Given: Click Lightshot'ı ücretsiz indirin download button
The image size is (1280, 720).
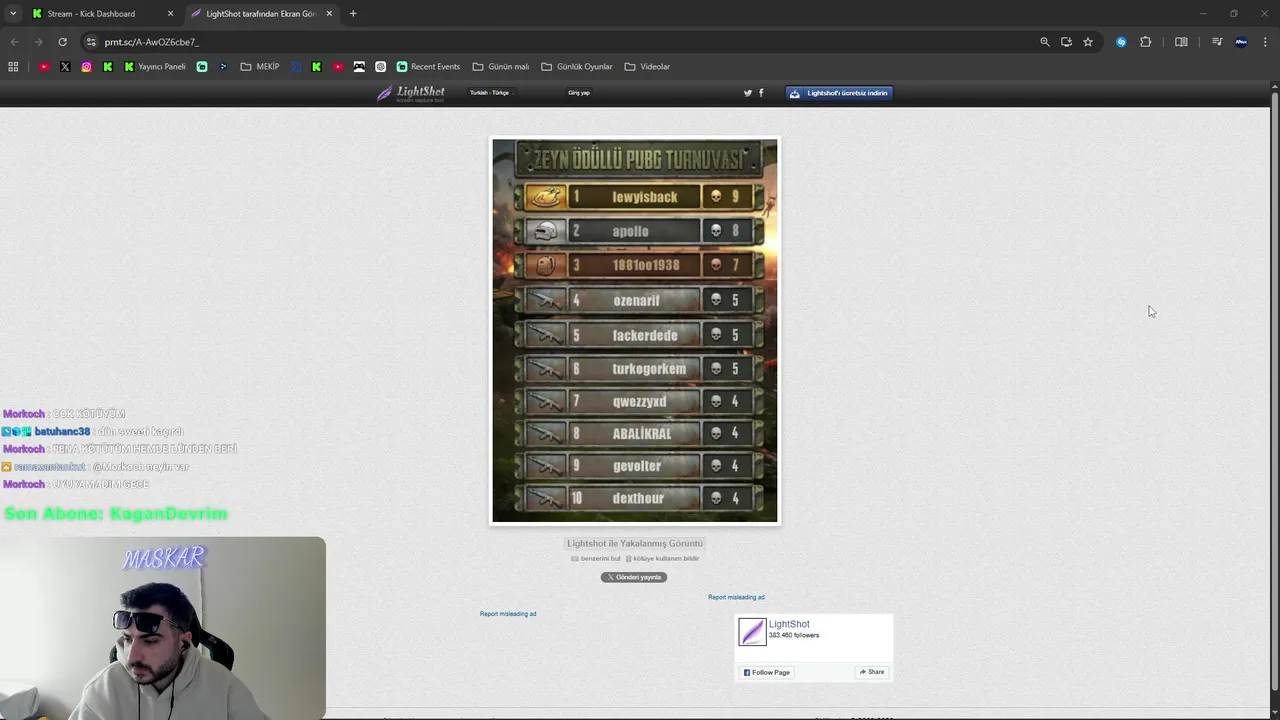Looking at the screenshot, I should (x=838, y=93).
